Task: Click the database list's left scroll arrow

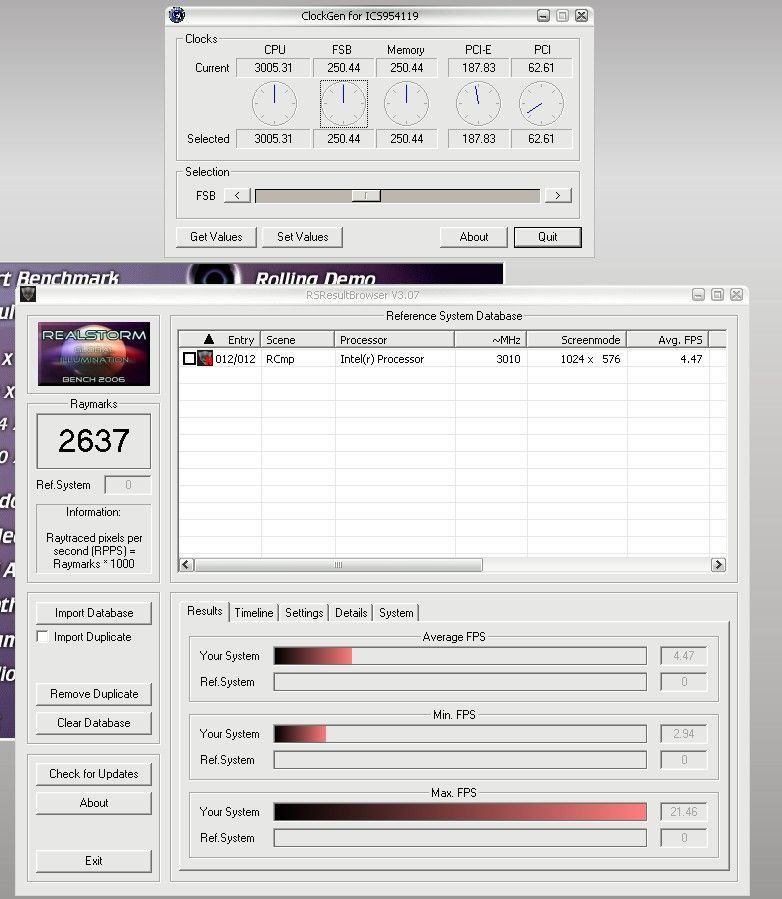Action: coord(186,565)
